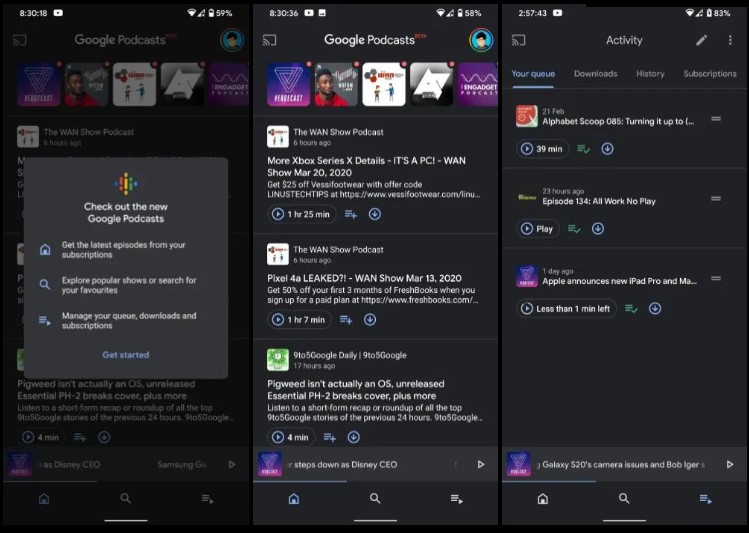Switch to the Subscriptions tab
749x533 pixels.
coord(710,74)
